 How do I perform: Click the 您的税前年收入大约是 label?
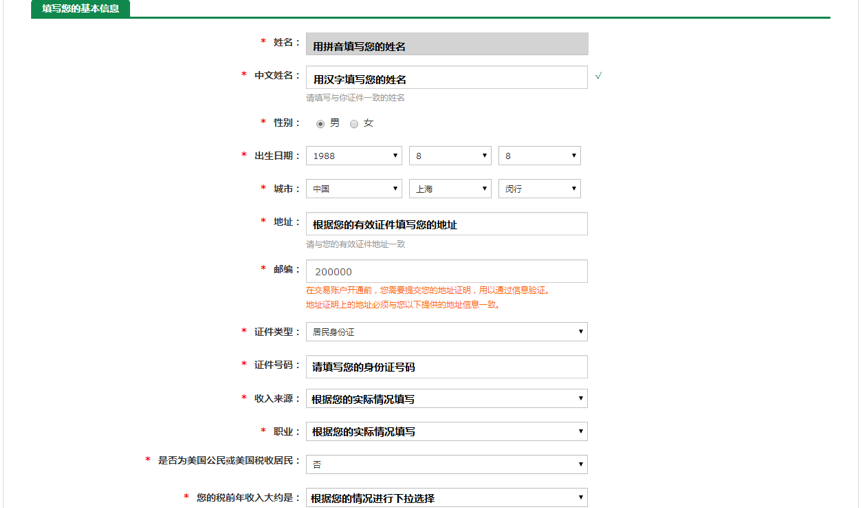249,498
